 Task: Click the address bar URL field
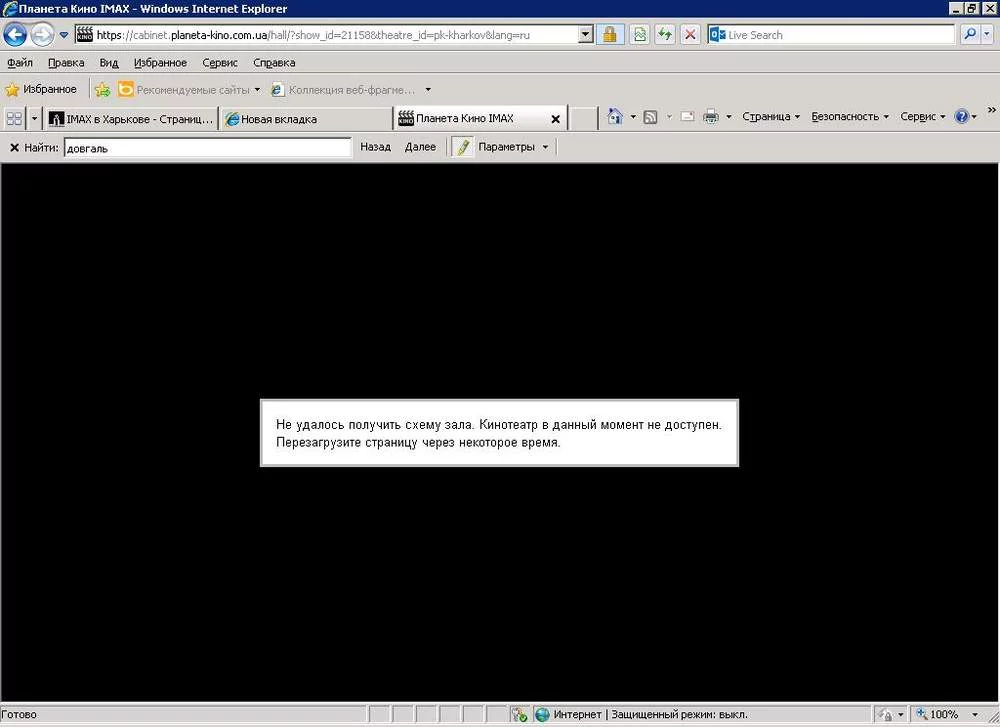325,35
